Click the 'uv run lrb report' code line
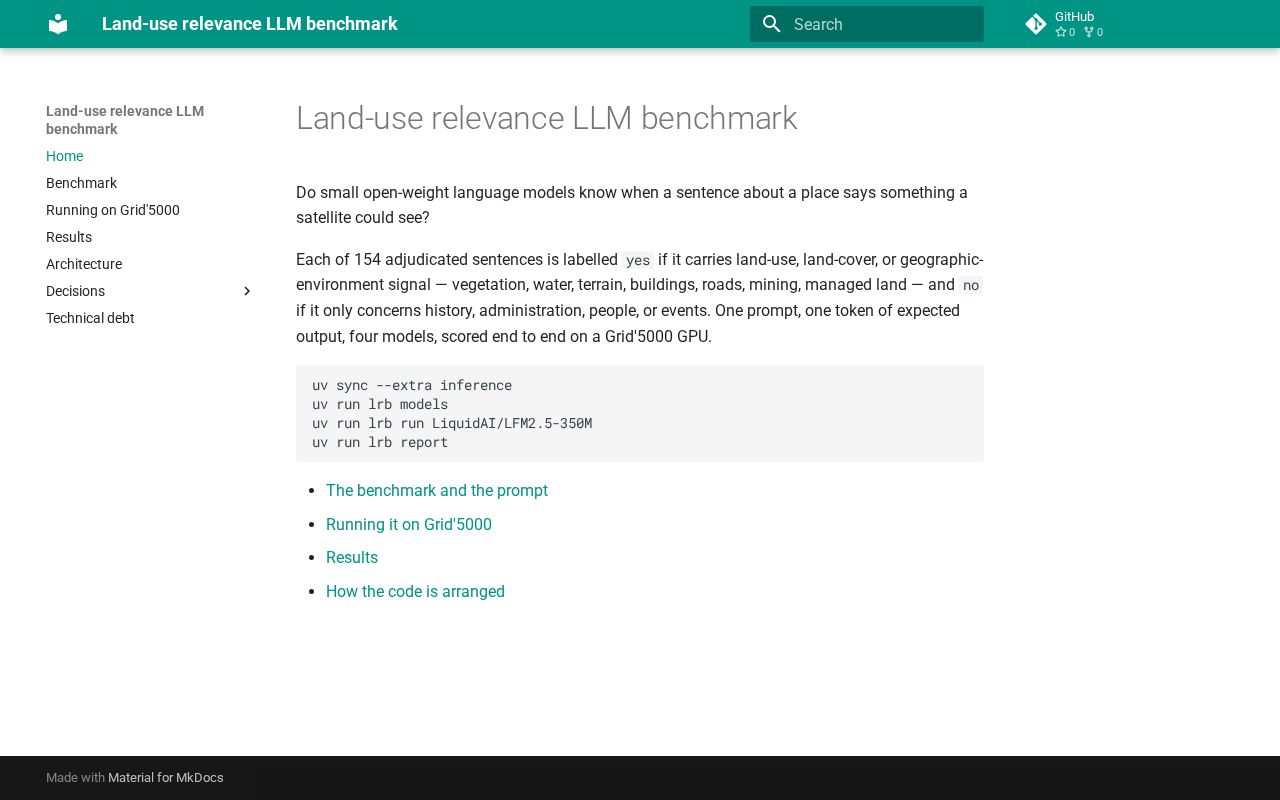The image size is (1280, 800). point(380,442)
